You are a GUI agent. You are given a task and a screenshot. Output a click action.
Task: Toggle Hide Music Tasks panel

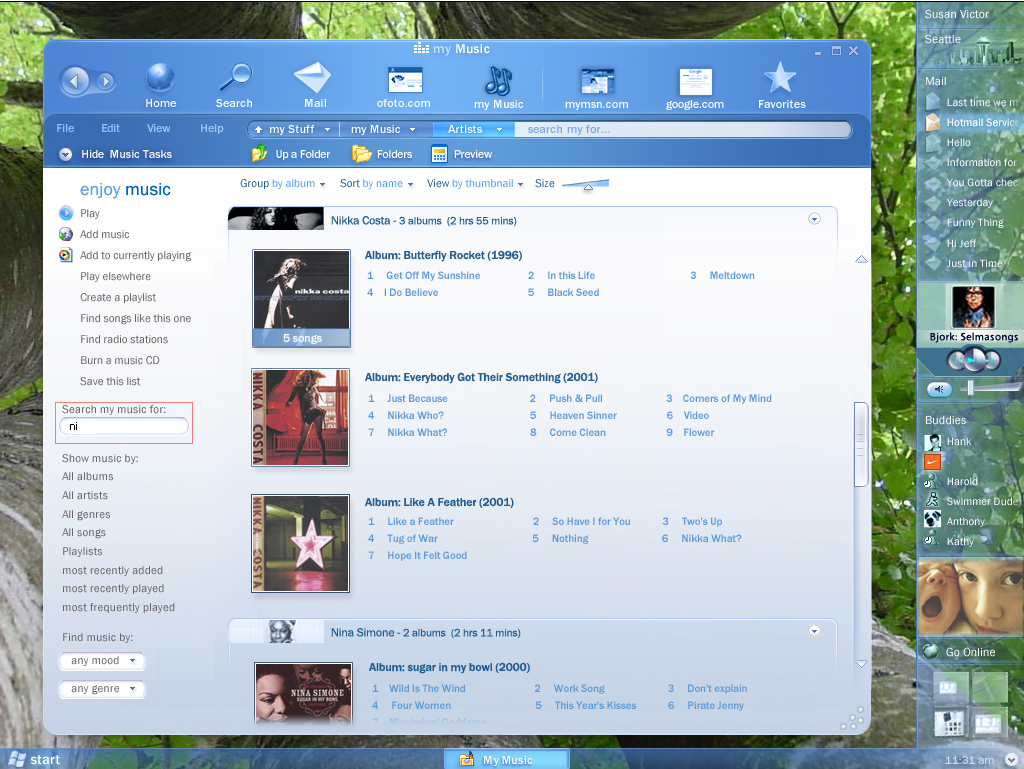tap(65, 154)
